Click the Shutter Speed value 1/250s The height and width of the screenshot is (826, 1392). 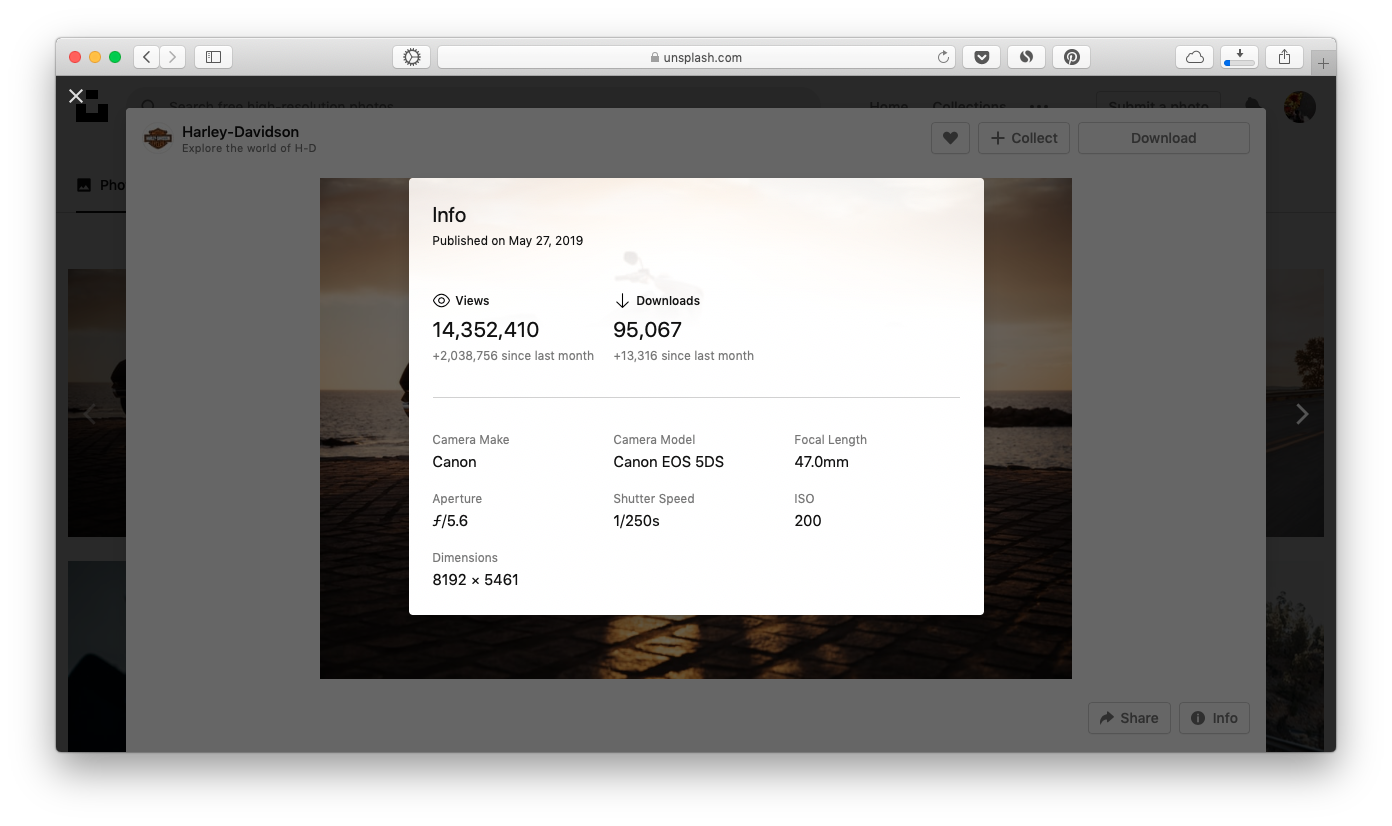[636, 521]
